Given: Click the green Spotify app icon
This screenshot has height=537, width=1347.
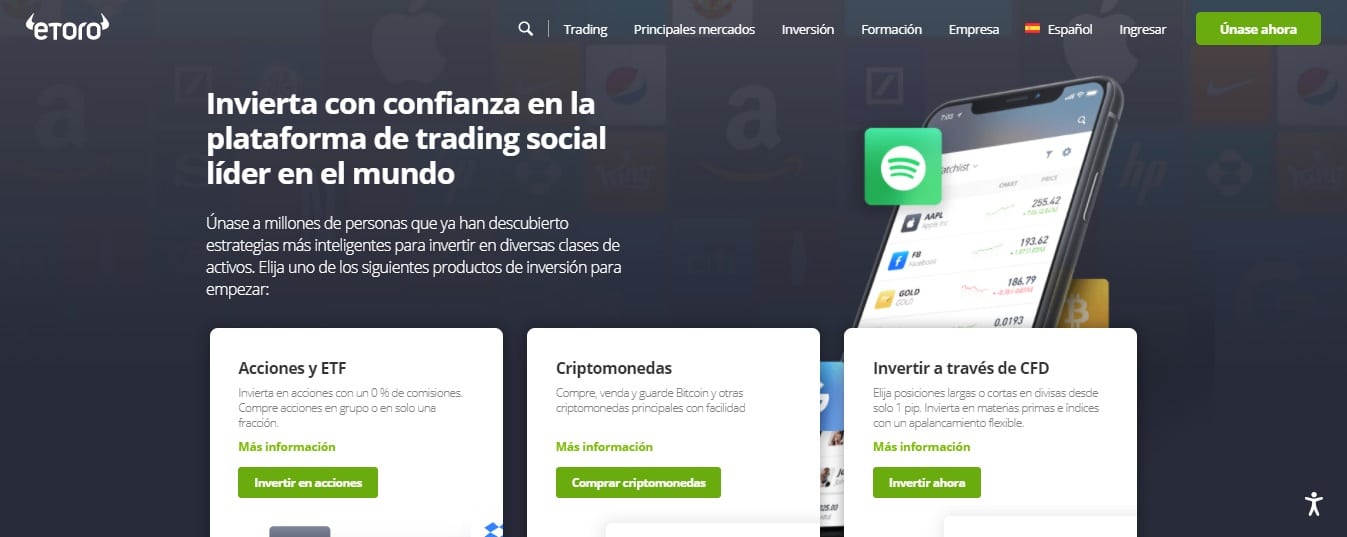Looking at the screenshot, I should click(903, 166).
